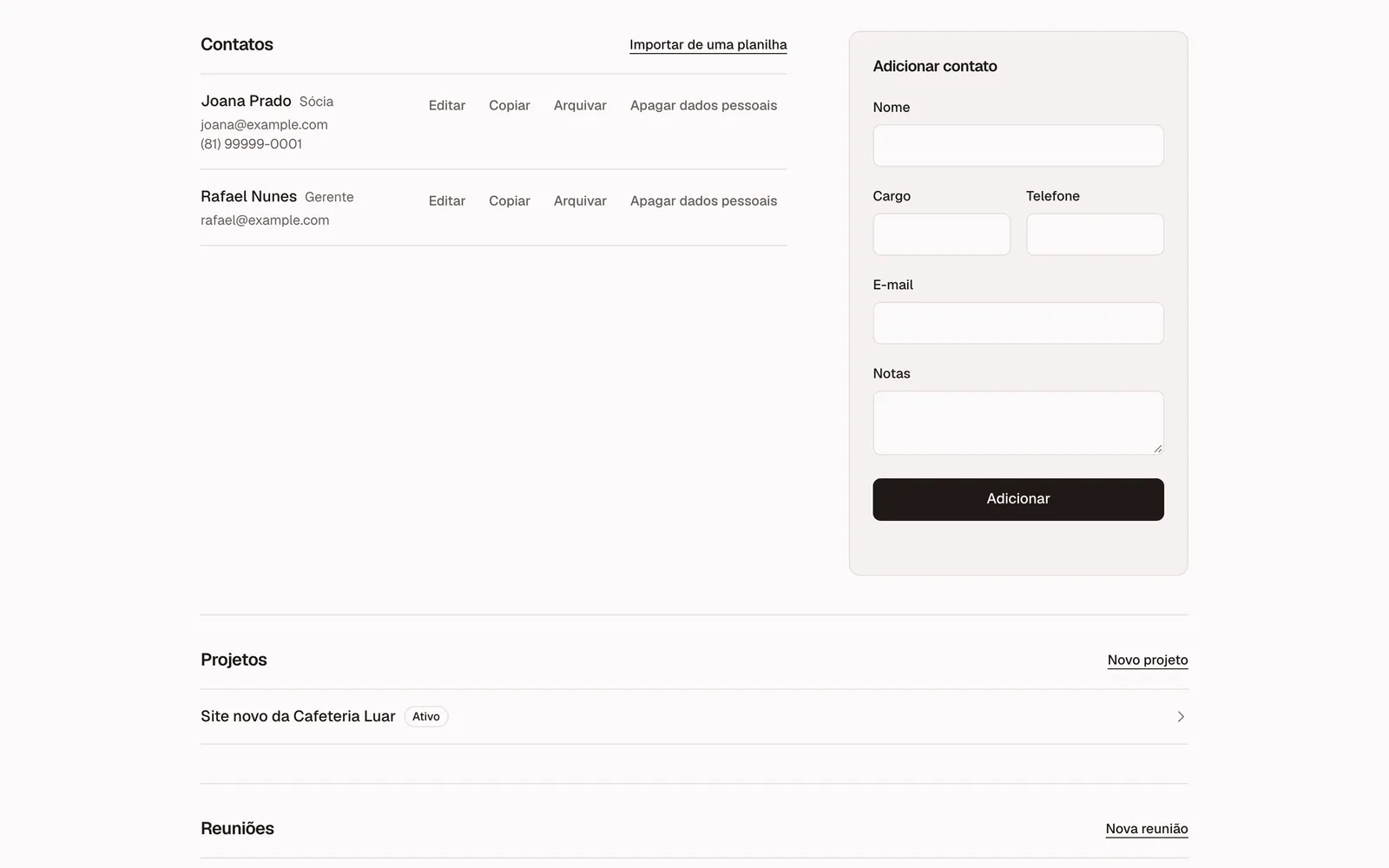Viewport: 1389px width, 868px height.
Task: Focus the E-mail input field
Action: (1018, 323)
